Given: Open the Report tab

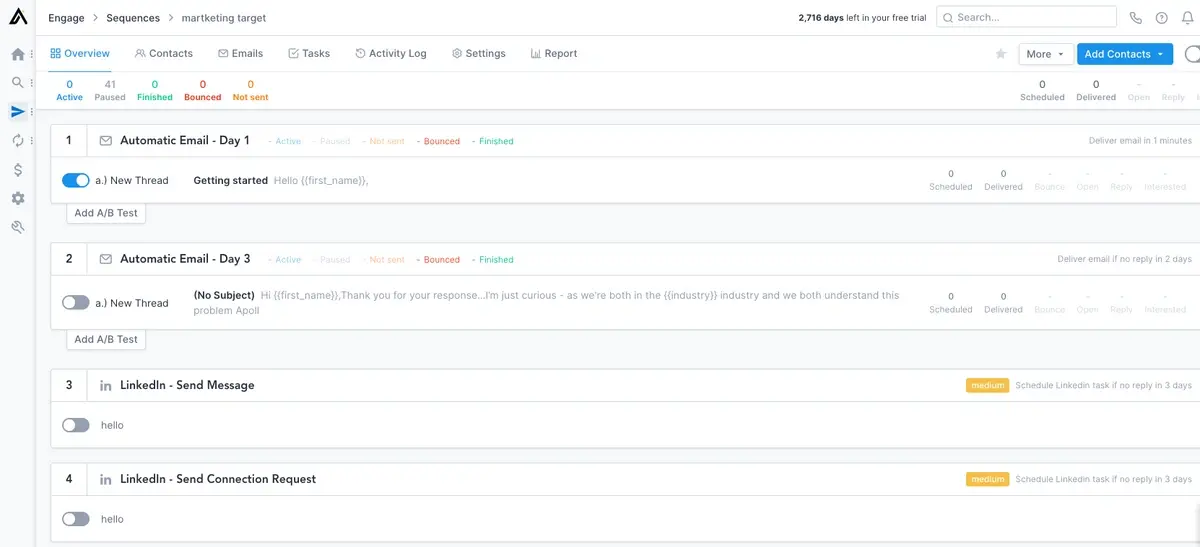Looking at the screenshot, I should click(554, 54).
